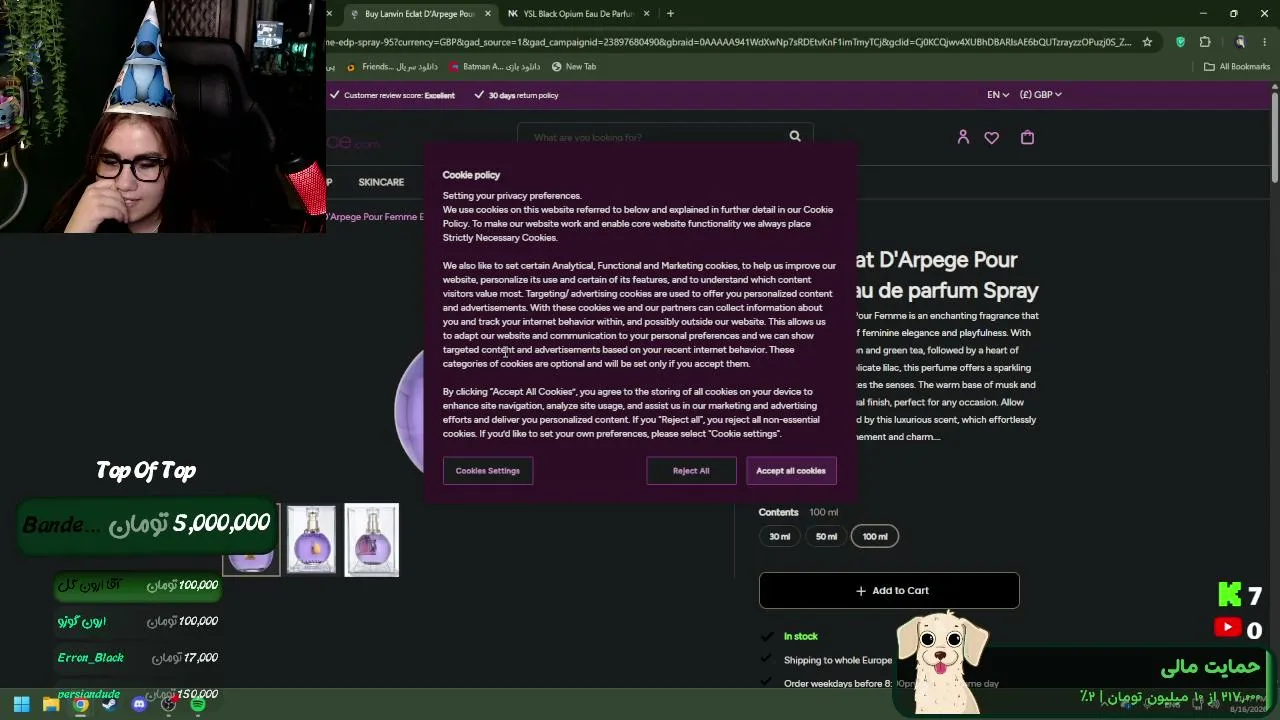Open OBS Studio from the taskbar
Screen dimensions: 1280x720
169,705
